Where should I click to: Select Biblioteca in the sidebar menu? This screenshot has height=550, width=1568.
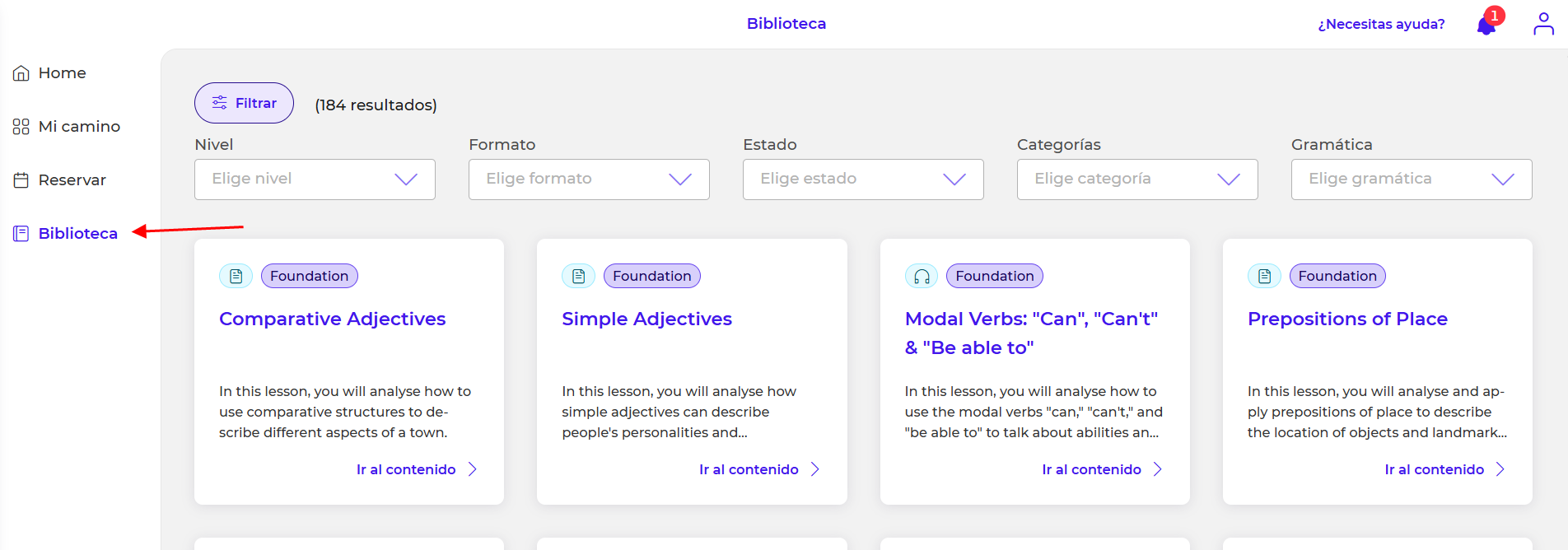click(x=77, y=234)
